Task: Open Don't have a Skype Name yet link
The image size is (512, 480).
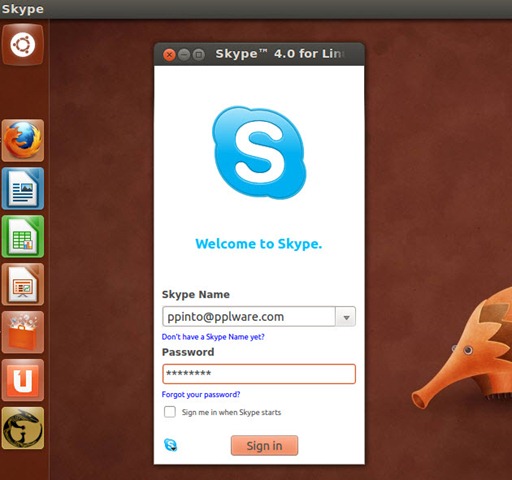Action: [213, 337]
